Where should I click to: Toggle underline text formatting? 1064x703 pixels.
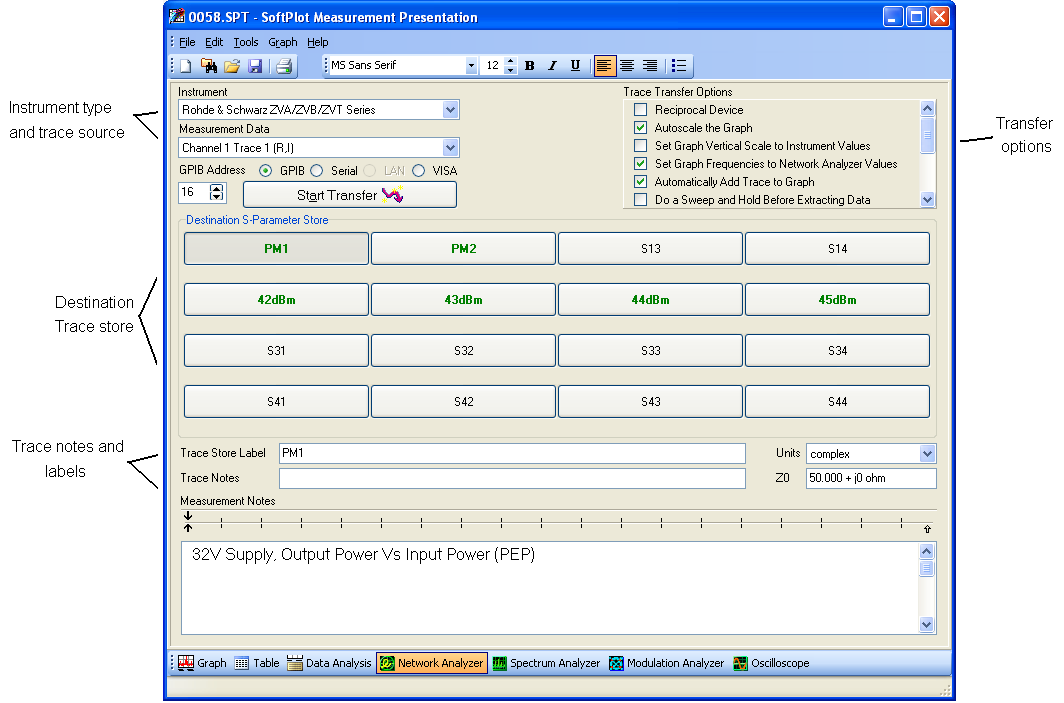575,66
